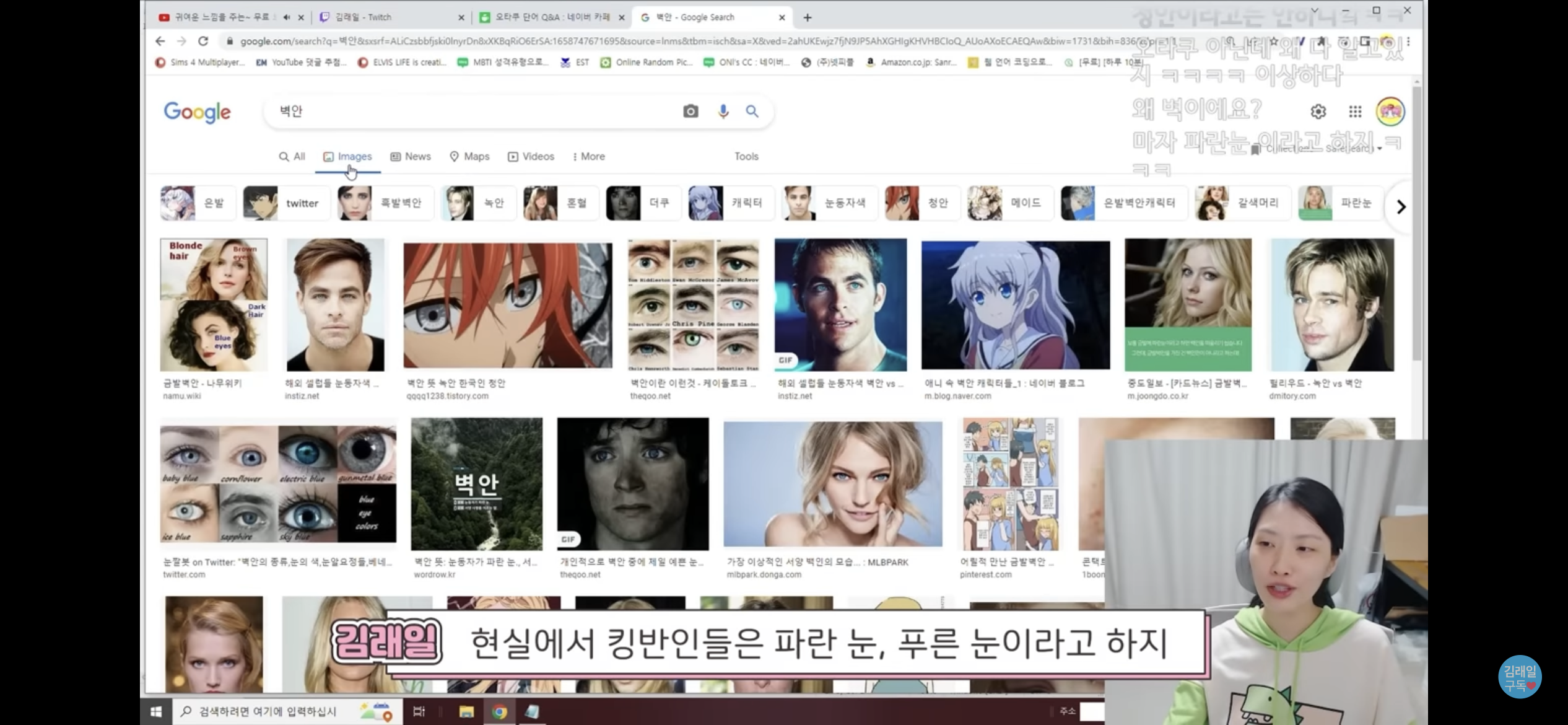Screen dimensions: 1568x725
Task: Mute the YouTube tab audio icon
Action: pyautogui.click(x=286, y=17)
